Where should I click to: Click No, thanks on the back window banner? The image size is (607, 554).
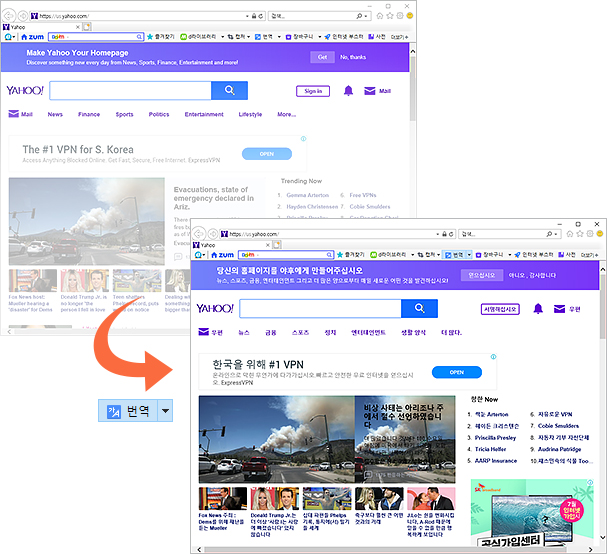pos(353,57)
